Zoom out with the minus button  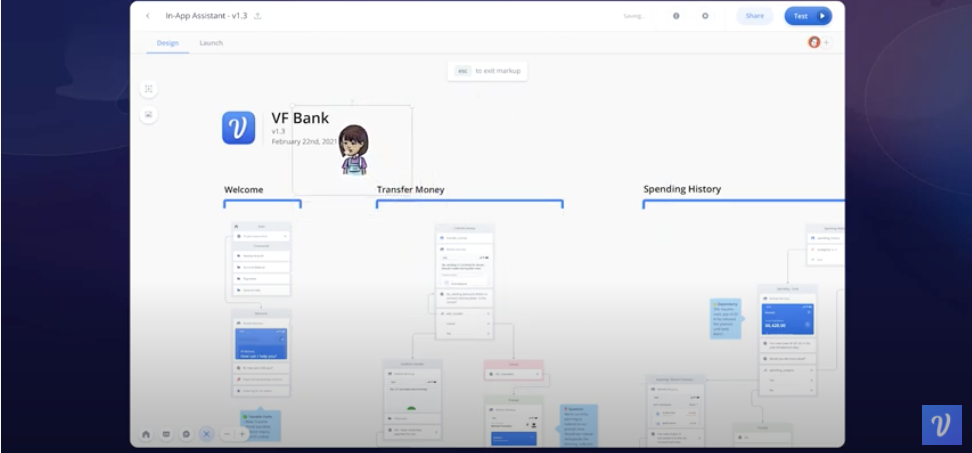pos(227,434)
